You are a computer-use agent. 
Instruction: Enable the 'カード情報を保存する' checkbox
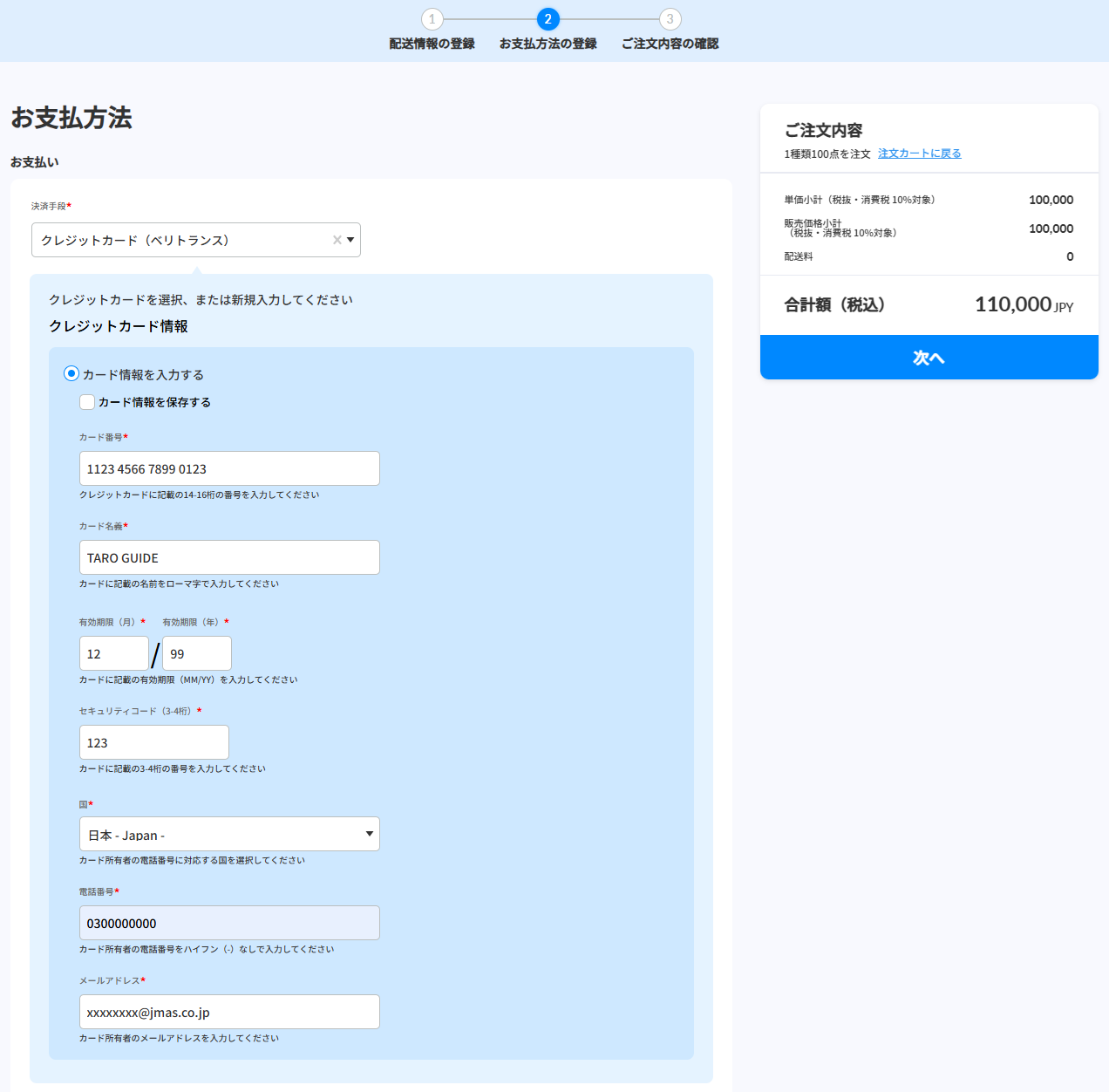87,402
